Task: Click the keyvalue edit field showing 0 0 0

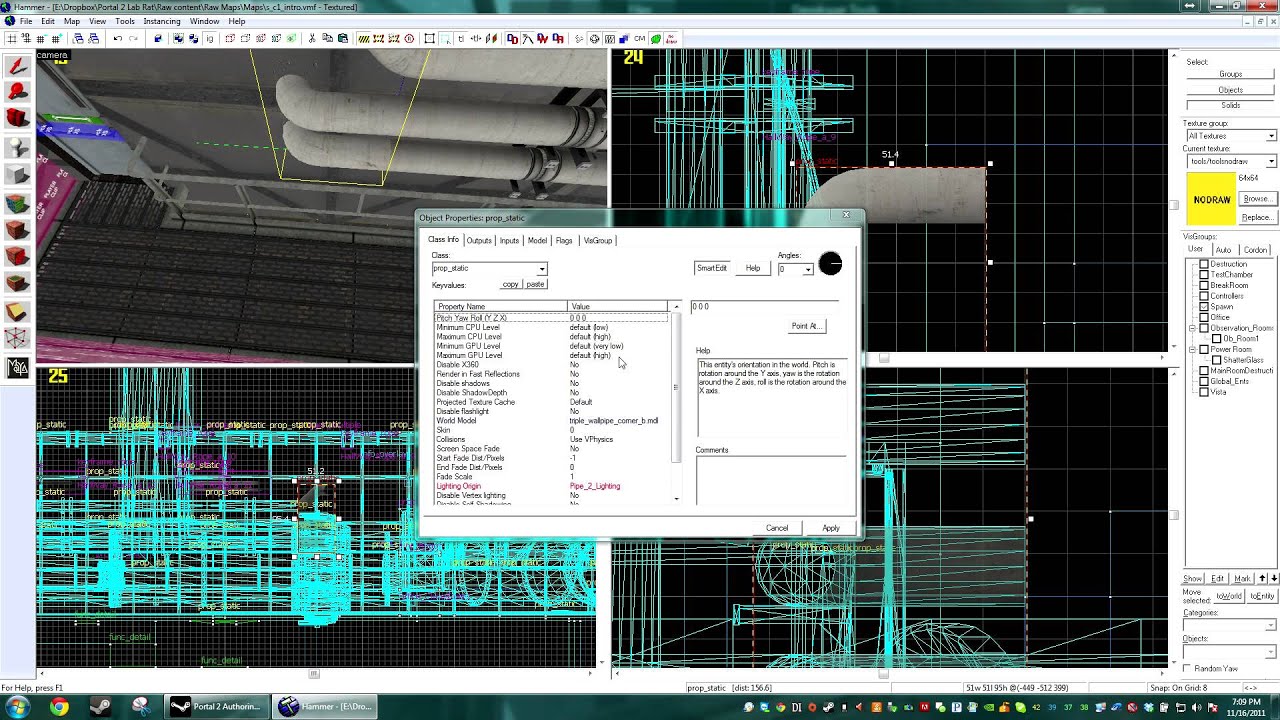Action: click(765, 307)
